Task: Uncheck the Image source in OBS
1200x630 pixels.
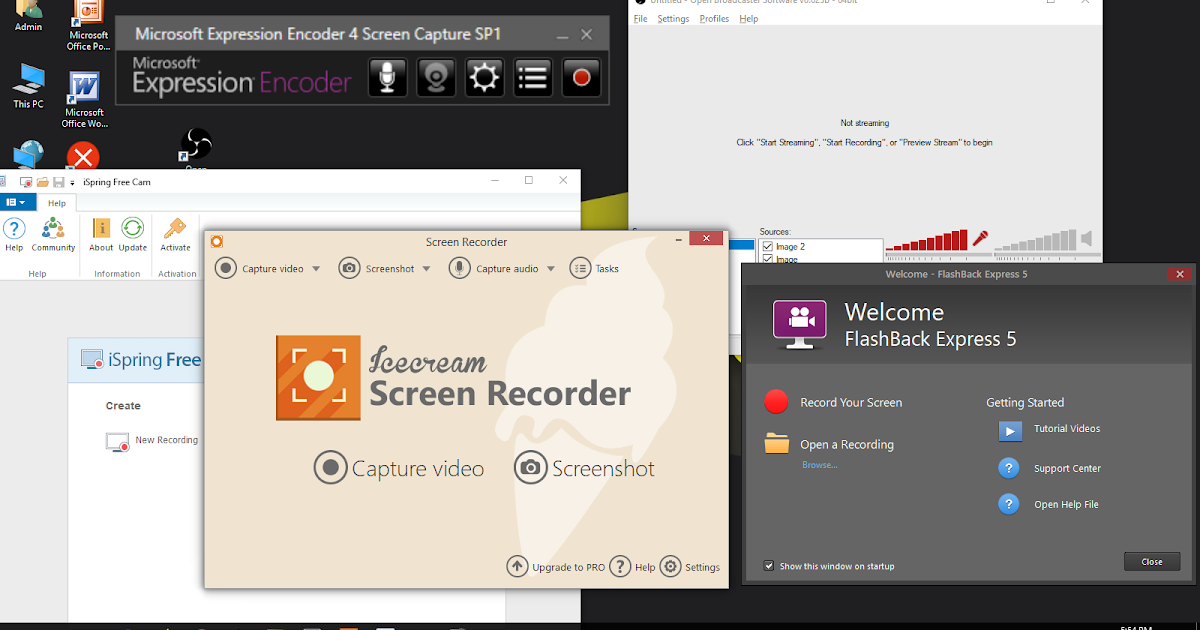Action: coord(767,259)
